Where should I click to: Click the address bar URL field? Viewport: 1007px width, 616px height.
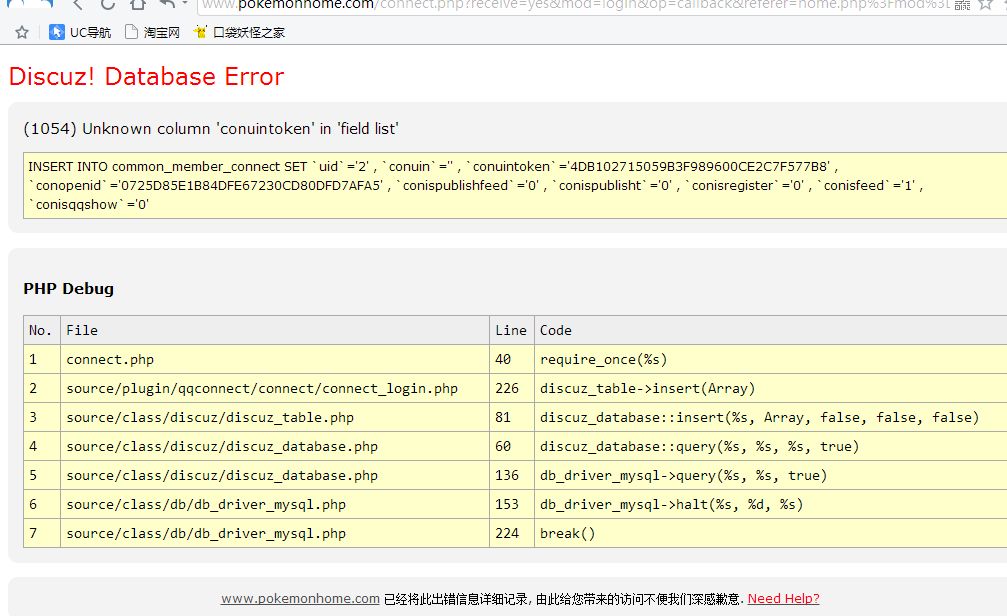coord(575,5)
